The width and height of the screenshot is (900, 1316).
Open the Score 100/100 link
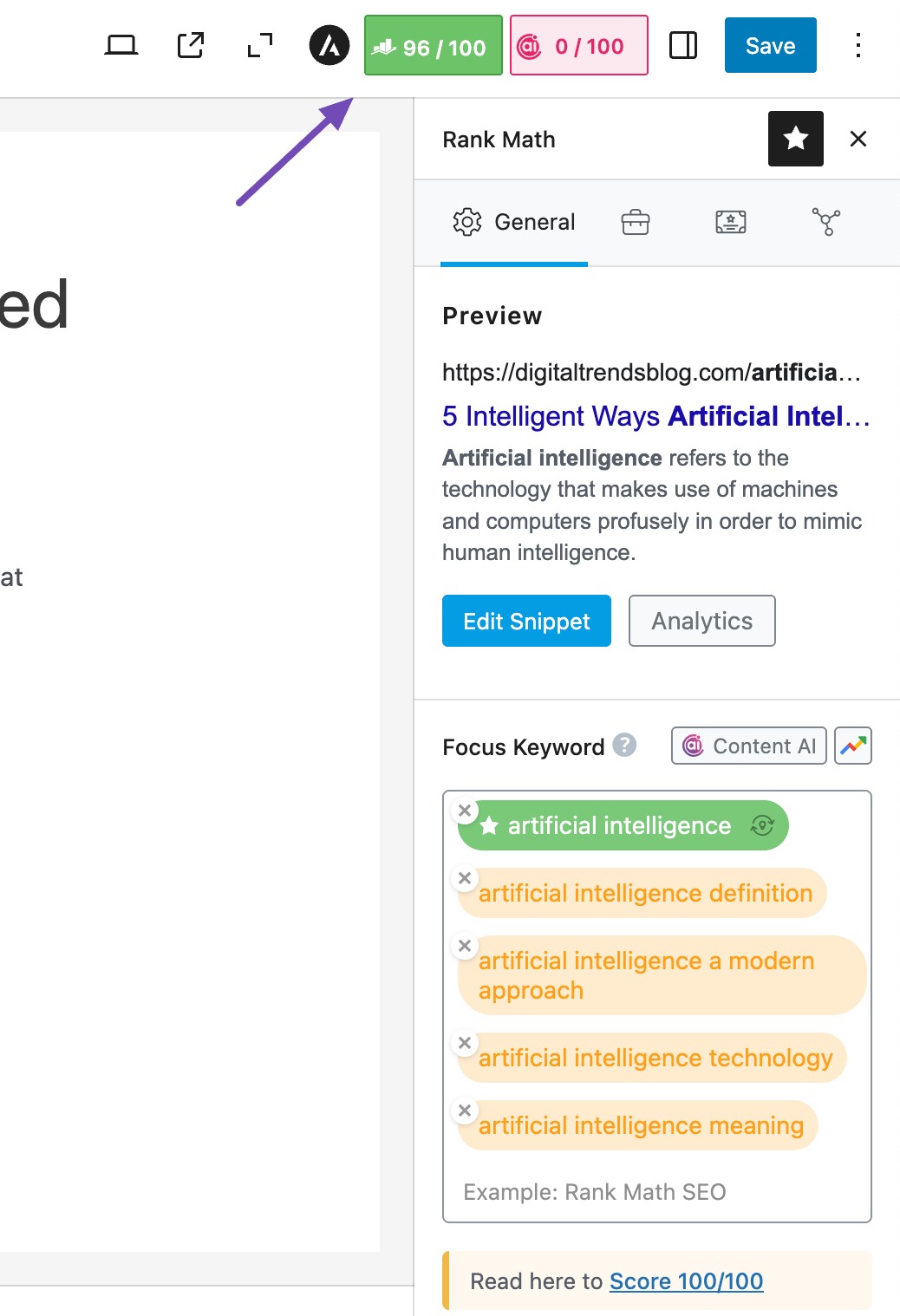click(686, 1281)
